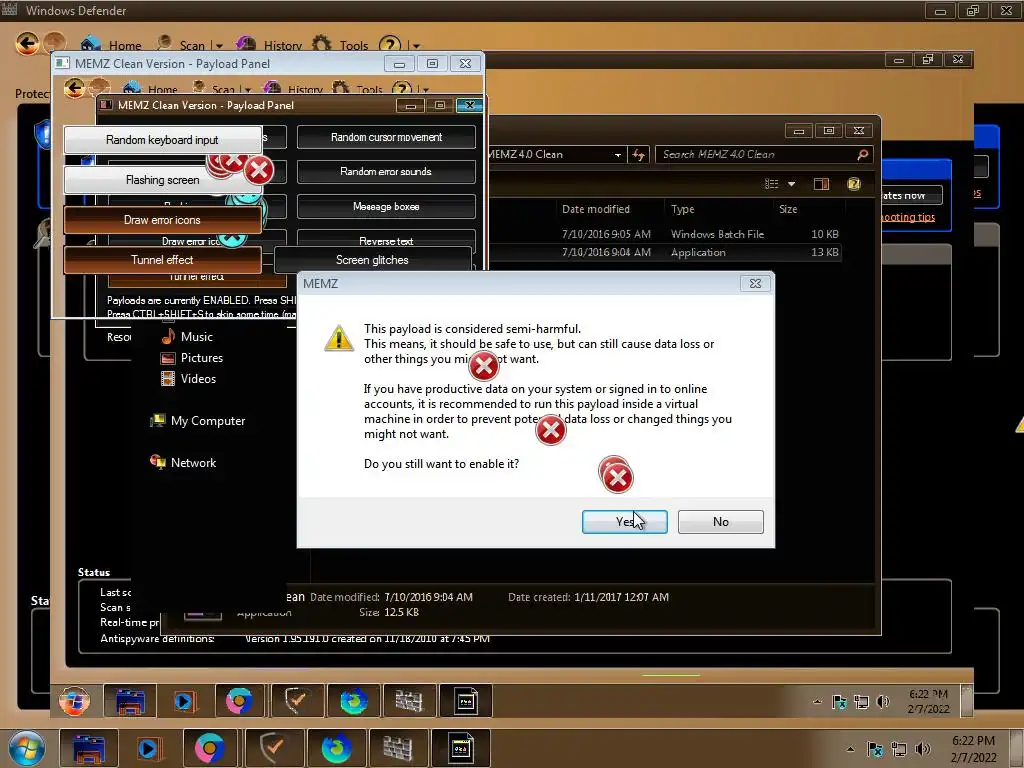1024x768 pixels.
Task: Open network icon in lower system tray
Action: tap(899, 749)
